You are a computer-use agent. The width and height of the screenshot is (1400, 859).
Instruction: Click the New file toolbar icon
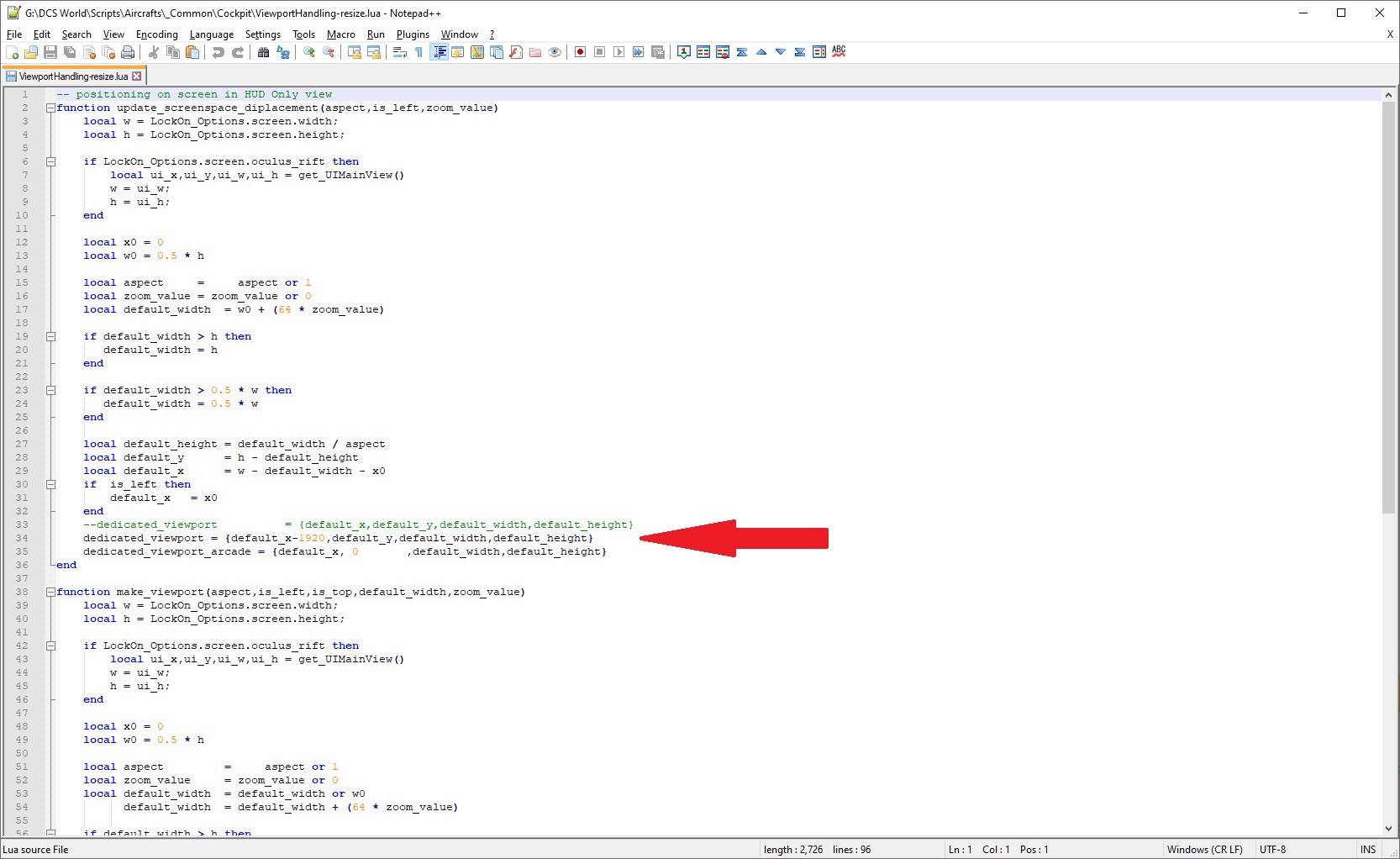[12, 52]
